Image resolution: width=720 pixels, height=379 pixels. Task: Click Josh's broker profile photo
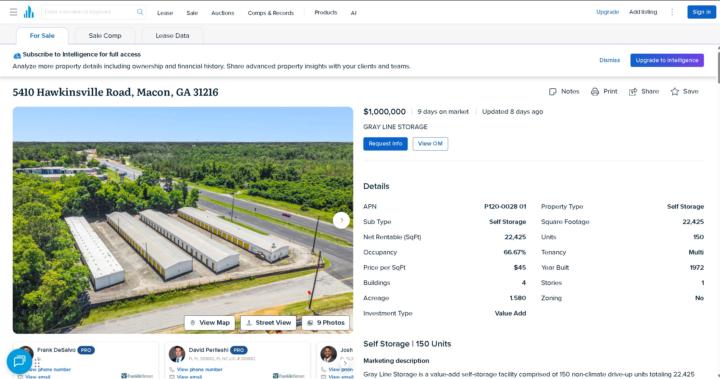(328, 354)
